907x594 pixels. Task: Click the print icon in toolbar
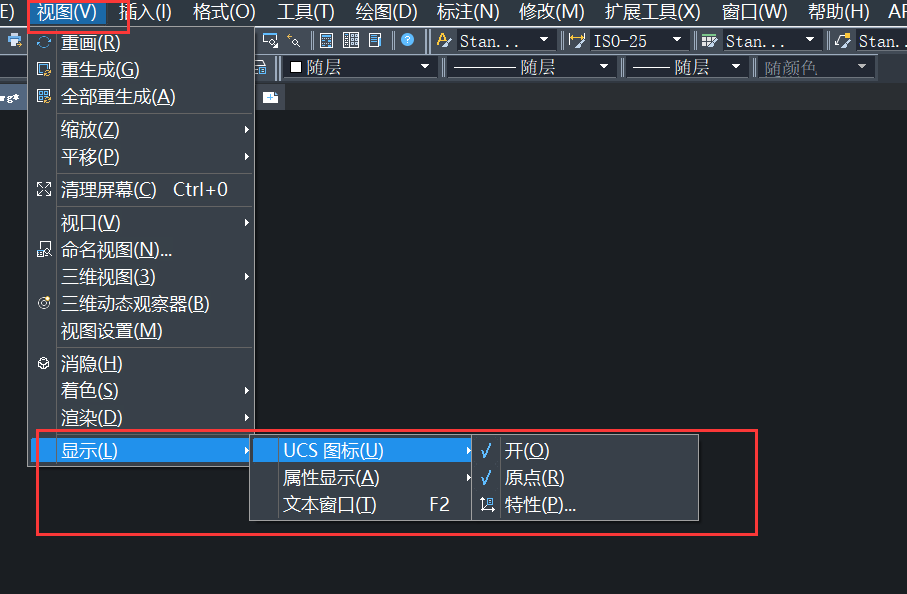click(x=14, y=41)
